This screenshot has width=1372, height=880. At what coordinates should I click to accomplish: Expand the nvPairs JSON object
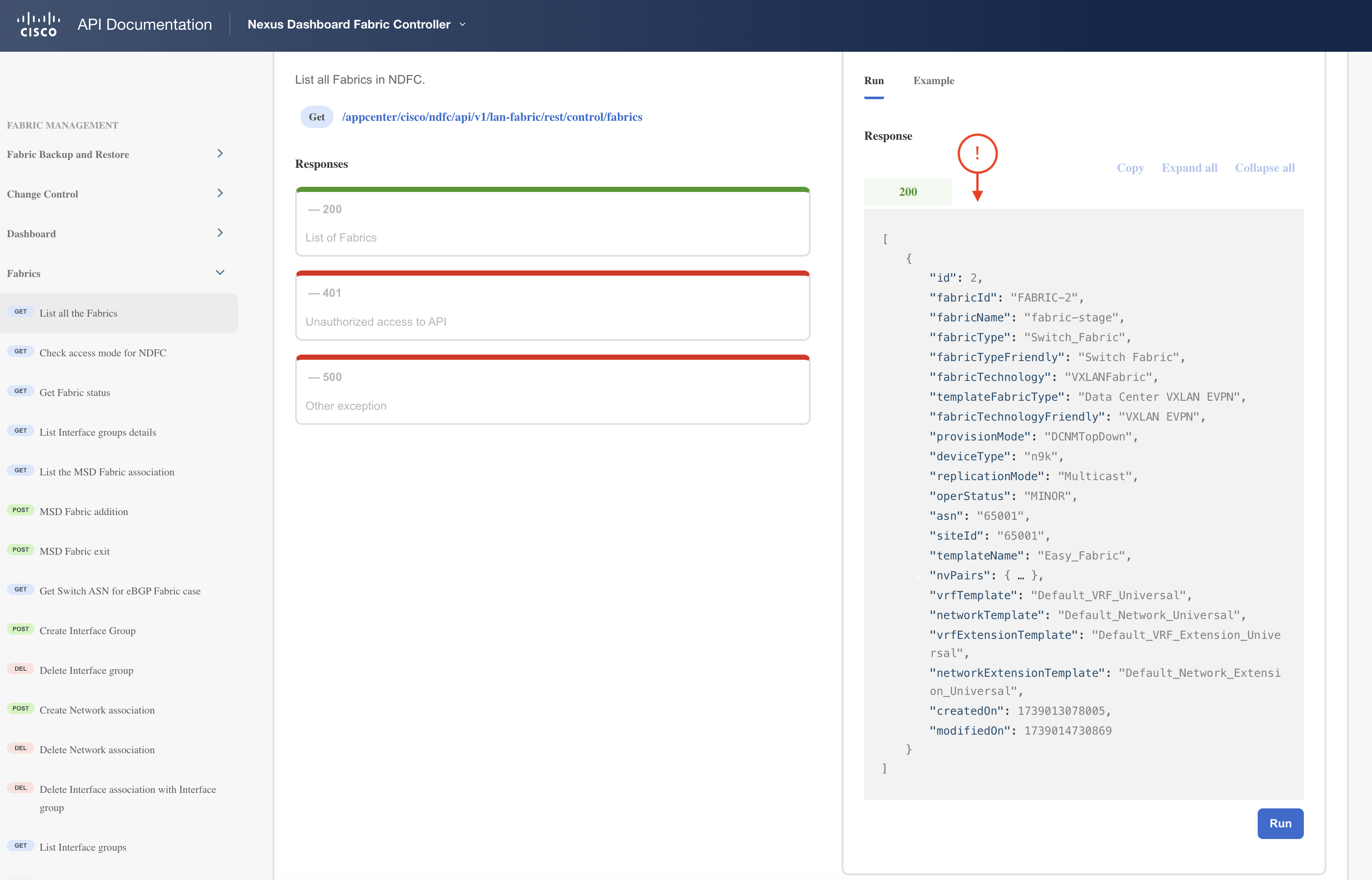(917, 576)
